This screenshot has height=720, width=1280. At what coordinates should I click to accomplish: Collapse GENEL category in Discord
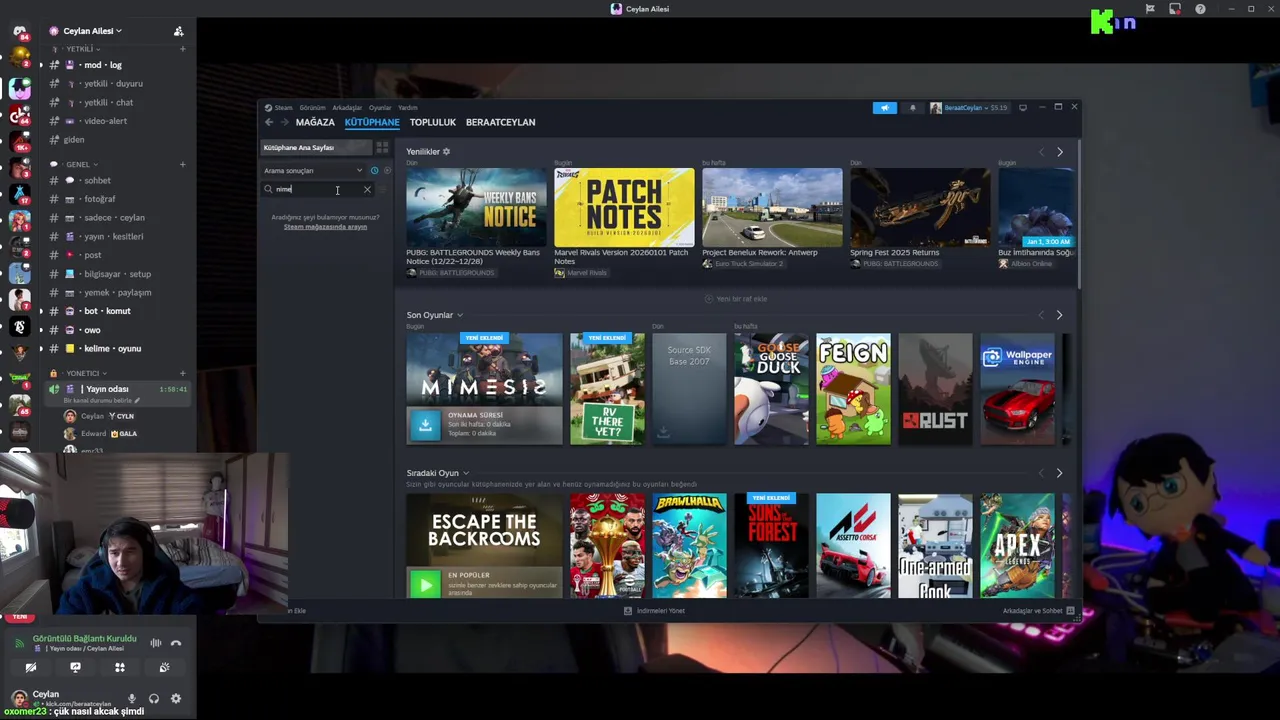76,164
